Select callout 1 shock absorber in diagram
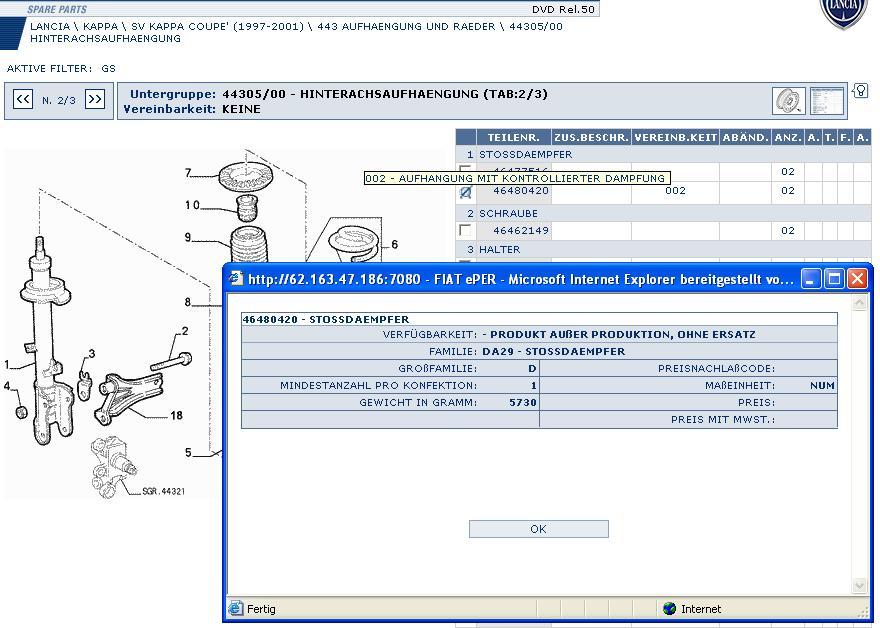880x628 pixels. pos(7,365)
